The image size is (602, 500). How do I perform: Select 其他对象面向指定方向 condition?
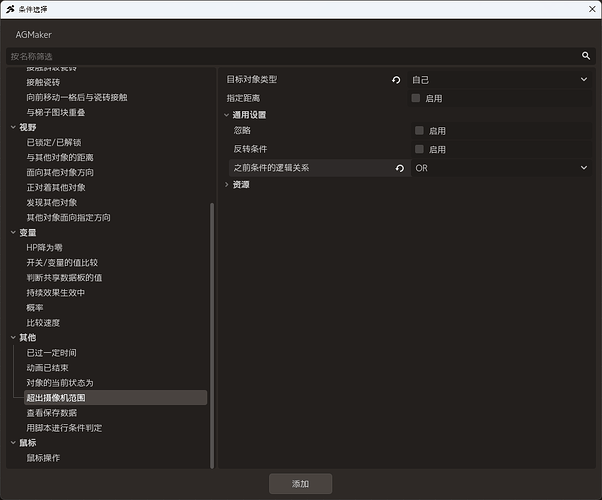[x=68, y=217]
